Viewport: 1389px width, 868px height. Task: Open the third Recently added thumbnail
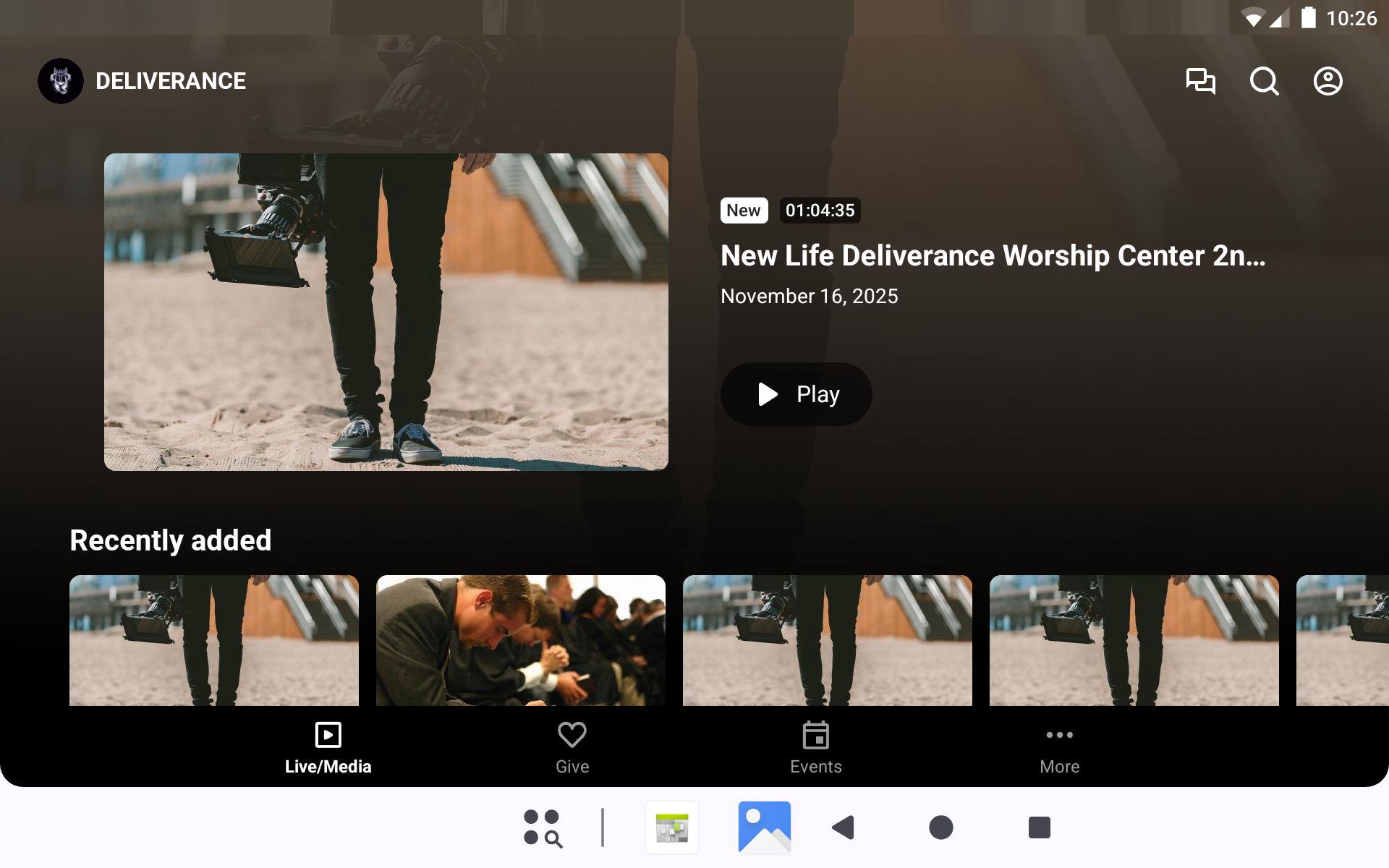[x=828, y=640]
